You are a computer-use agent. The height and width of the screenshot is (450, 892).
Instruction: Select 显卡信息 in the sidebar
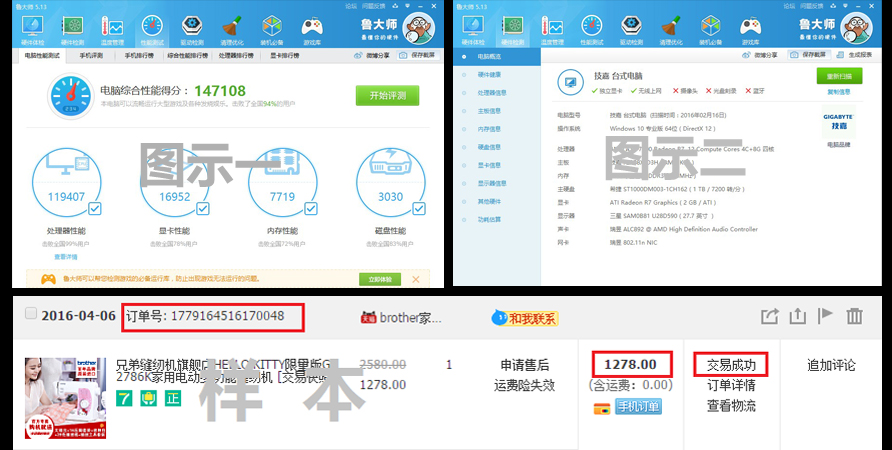497,166
